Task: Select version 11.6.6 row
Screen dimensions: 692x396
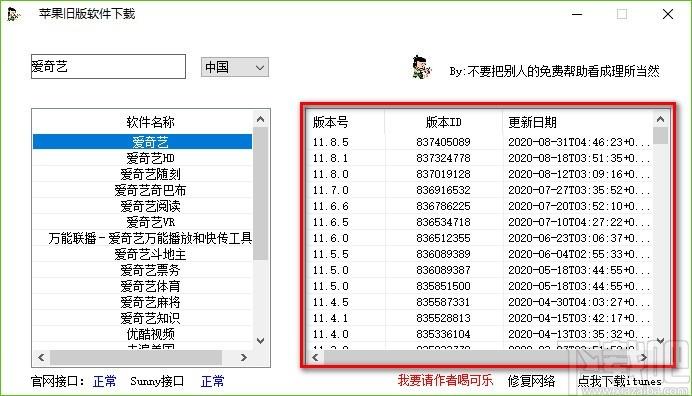Action: [479, 206]
